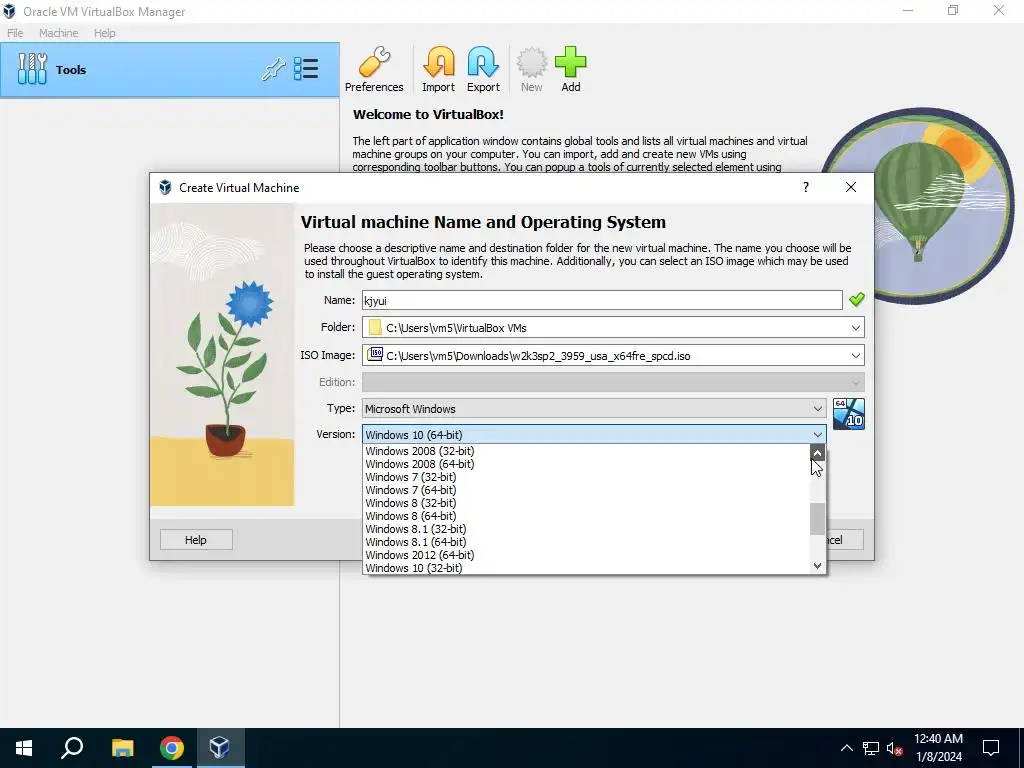
Task: Click the partially hidden Cancel button
Action: 845,540
